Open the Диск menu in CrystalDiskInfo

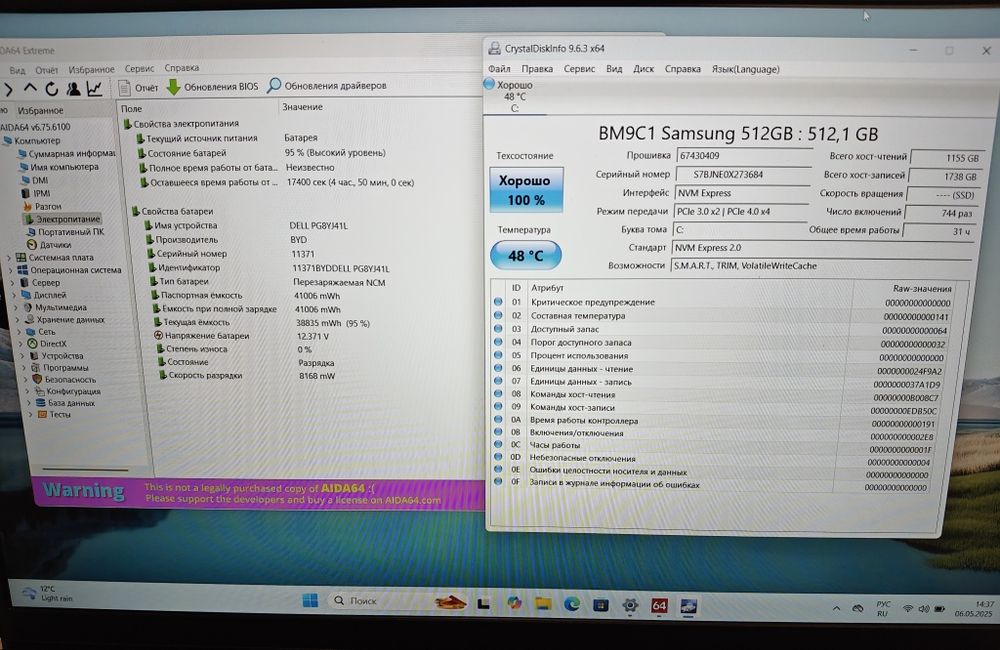tap(643, 68)
